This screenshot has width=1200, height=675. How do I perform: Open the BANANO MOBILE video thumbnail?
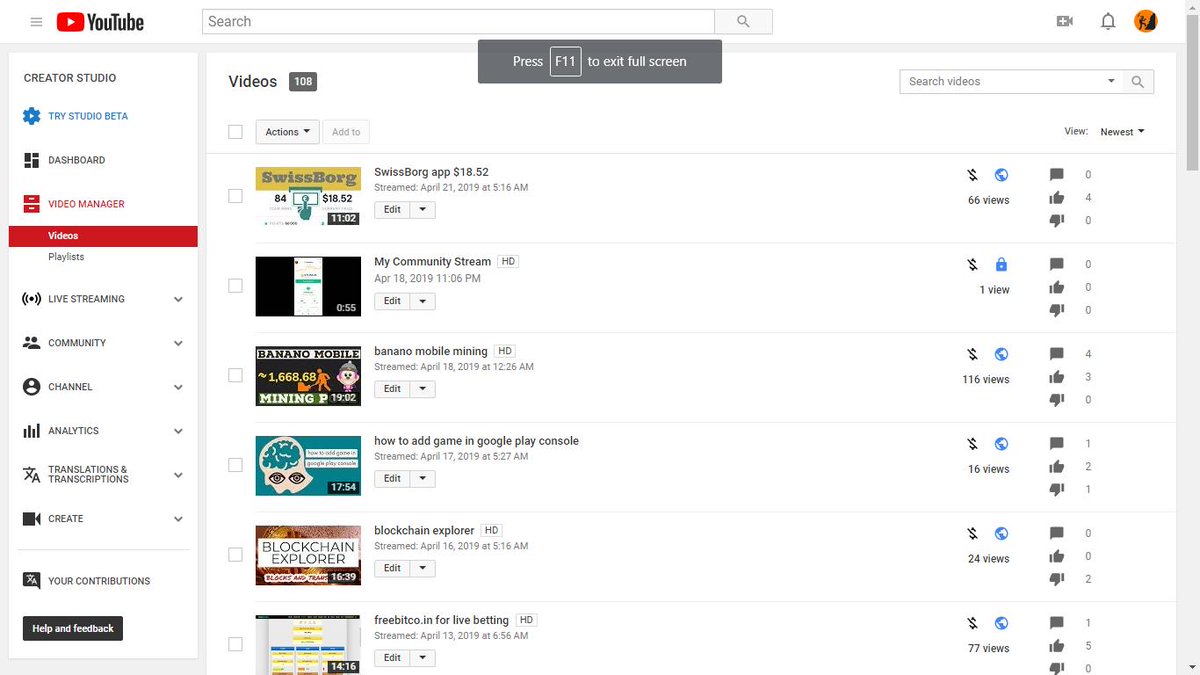pos(308,376)
